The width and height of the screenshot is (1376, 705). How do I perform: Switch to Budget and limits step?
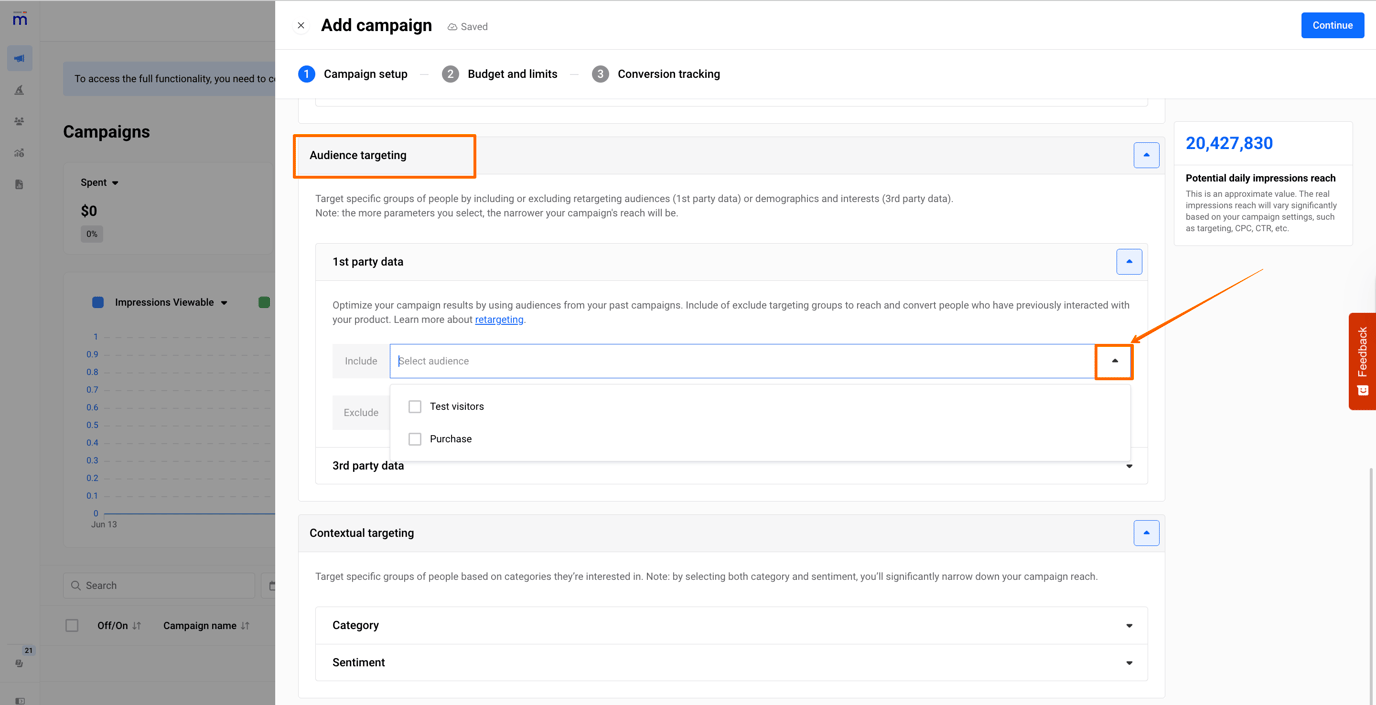pos(500,73)
